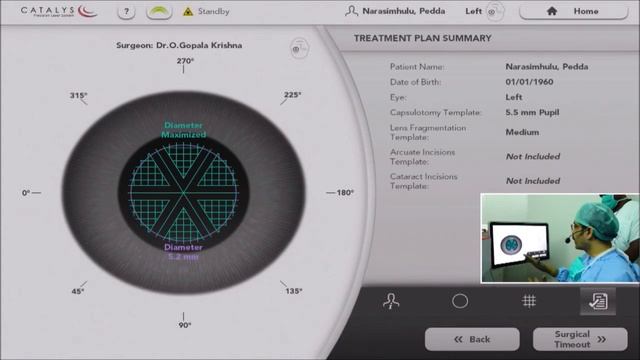Viewport: 640px width, 360px height.
Task: Click the 'Arcuate Incisions Template:' label
Action: click(x=422, y=157)
